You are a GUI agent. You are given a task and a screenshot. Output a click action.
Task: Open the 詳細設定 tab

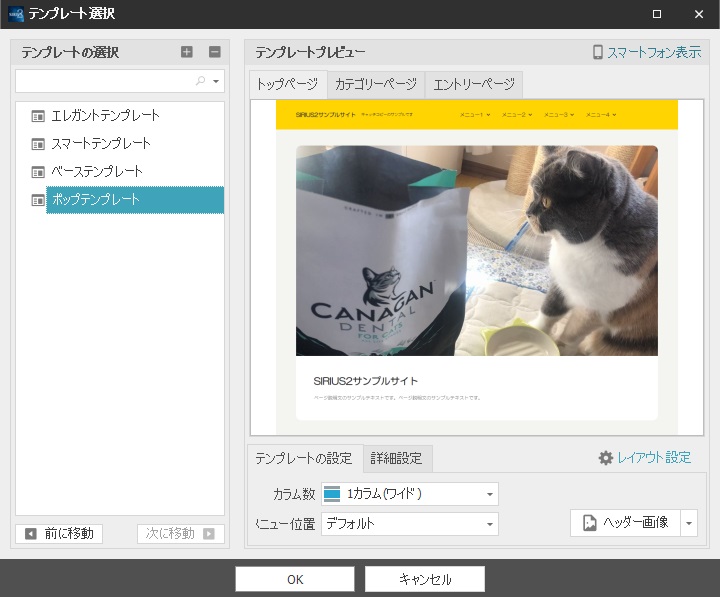(x=397, y=458)
